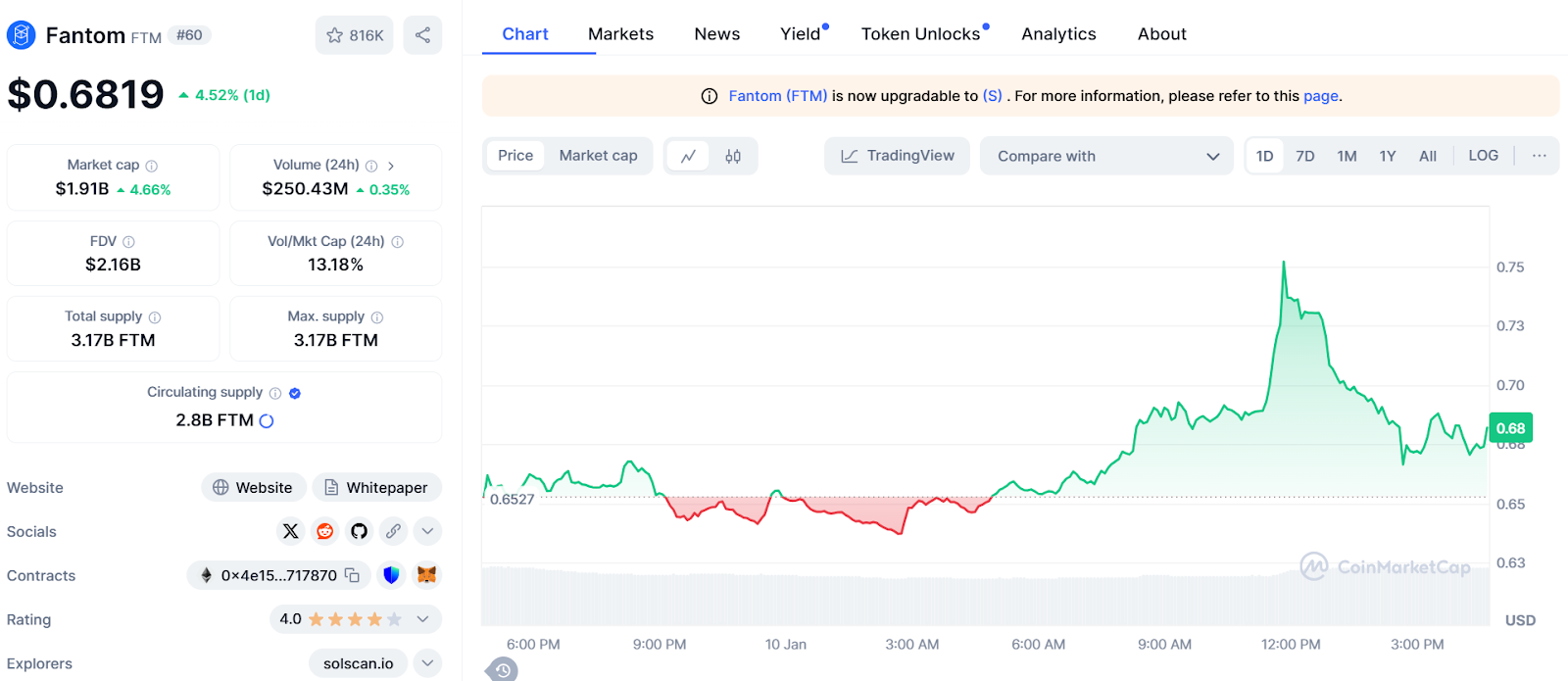Open the Chart tab
This screenshot has height=681, width=1568.
(x=525, y=34)
